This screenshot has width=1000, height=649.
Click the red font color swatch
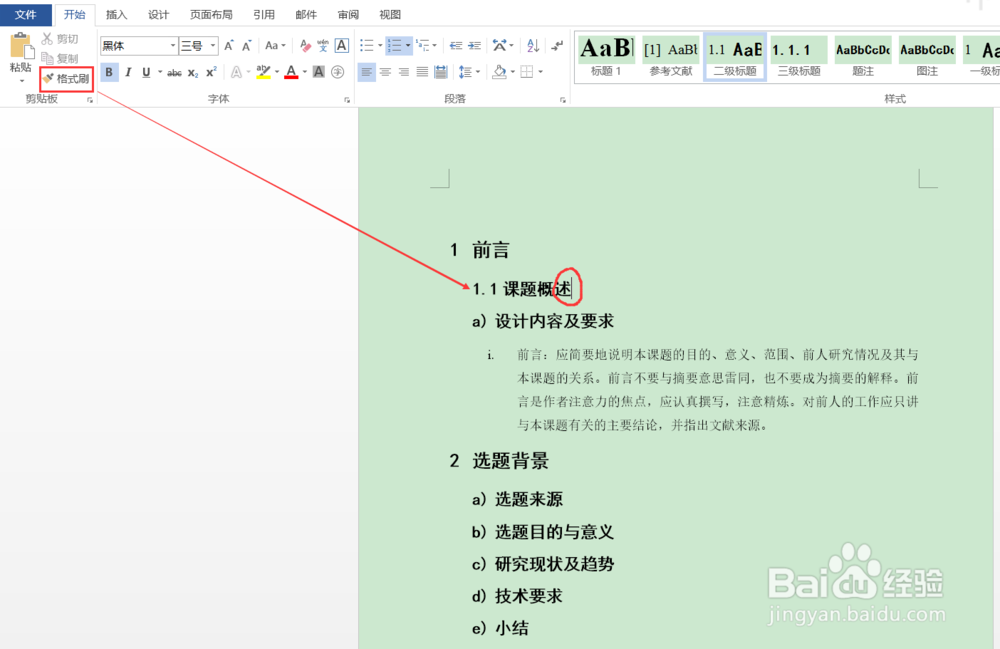[290, 74]
